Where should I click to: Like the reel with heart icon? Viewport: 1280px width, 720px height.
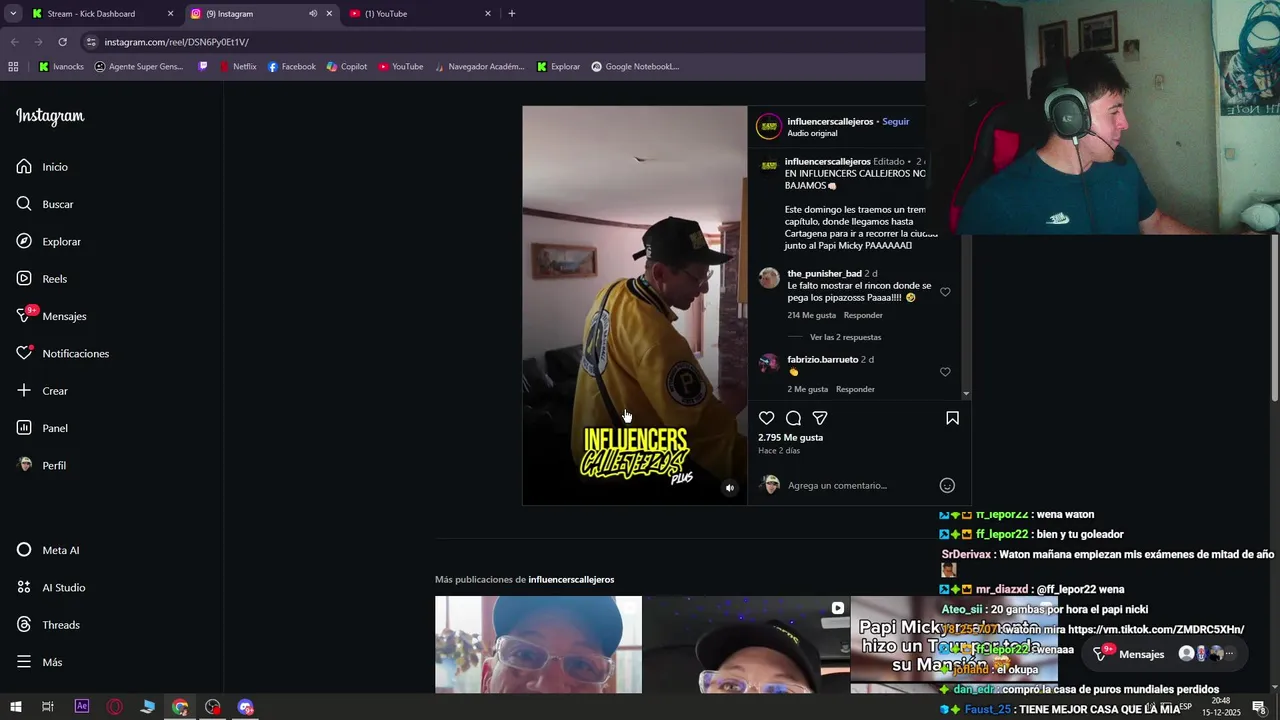point(766,418)
